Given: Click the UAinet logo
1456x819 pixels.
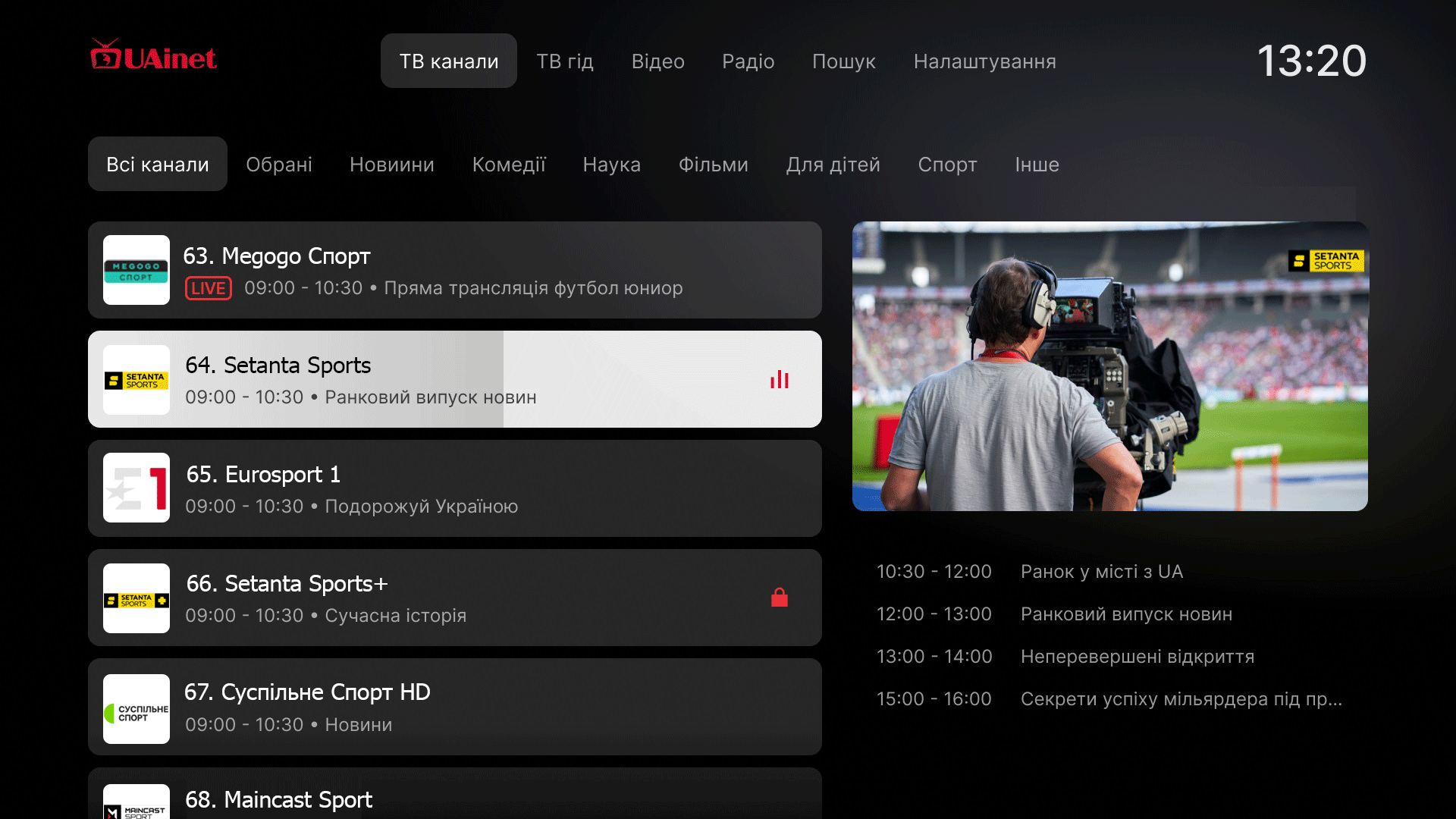Looking at the screenshot, I should coord(154,57).
